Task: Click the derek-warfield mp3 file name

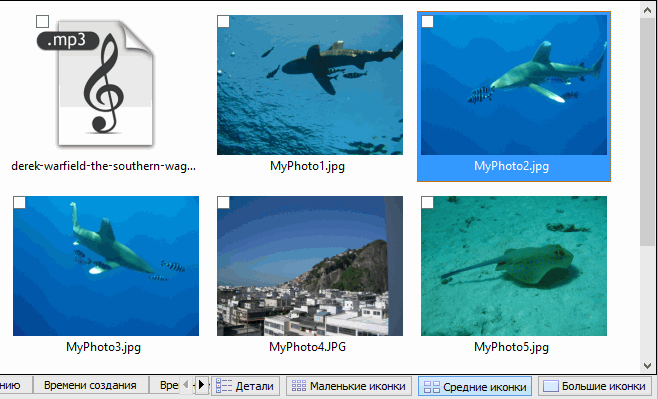Action: 103,166
